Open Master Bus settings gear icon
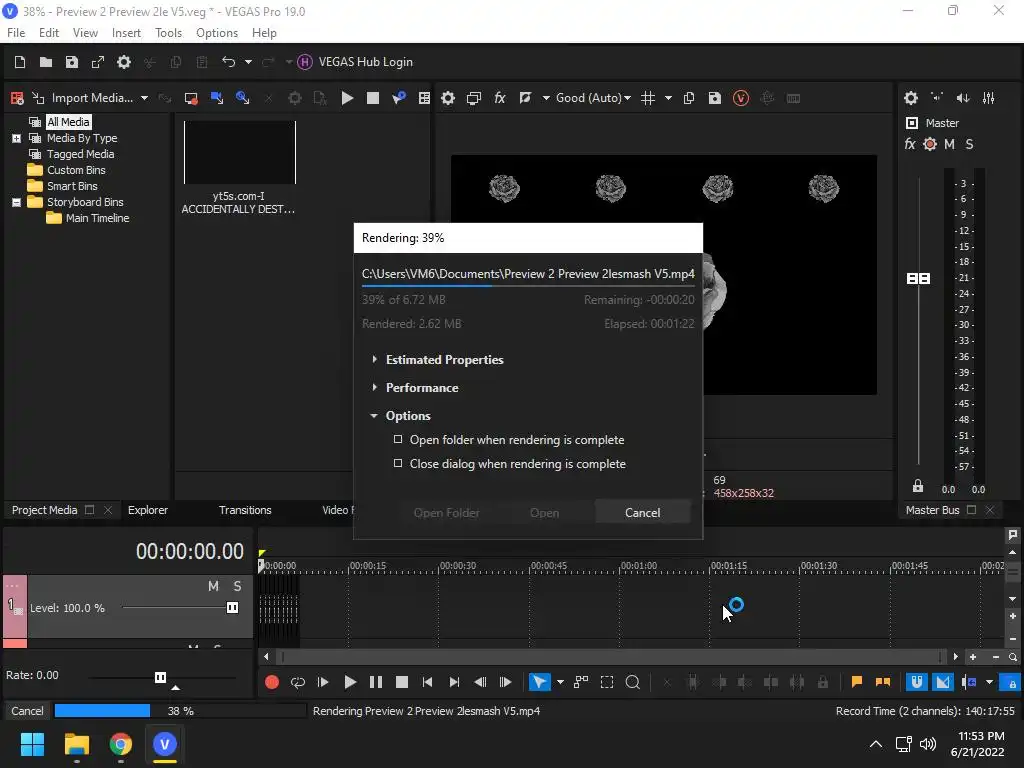Image resolution: width=1024 pixels, height=768 pixels. [911, 98]
